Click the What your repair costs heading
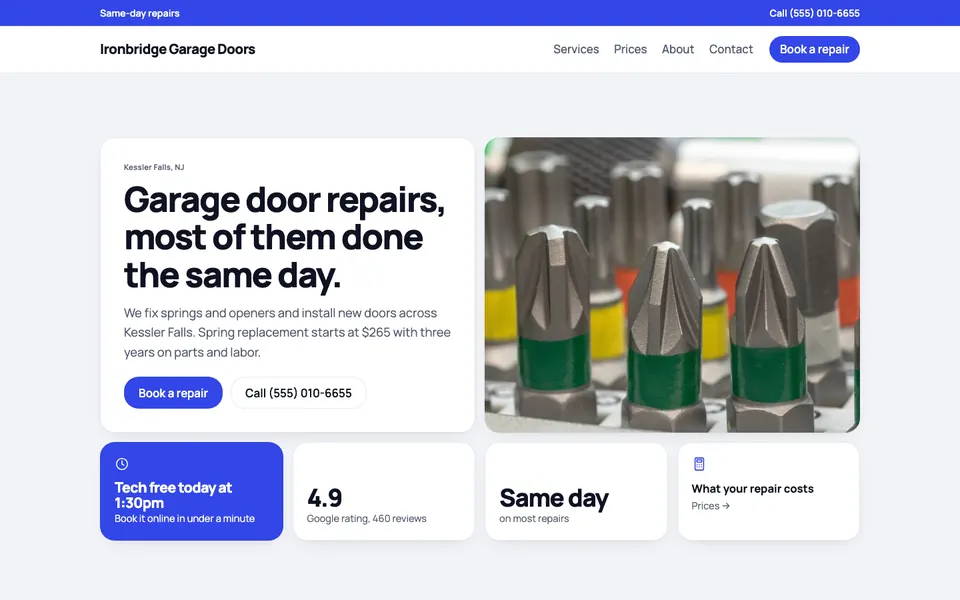The width and height of the screenshot is (960, 600). click(x=752, y=489)
